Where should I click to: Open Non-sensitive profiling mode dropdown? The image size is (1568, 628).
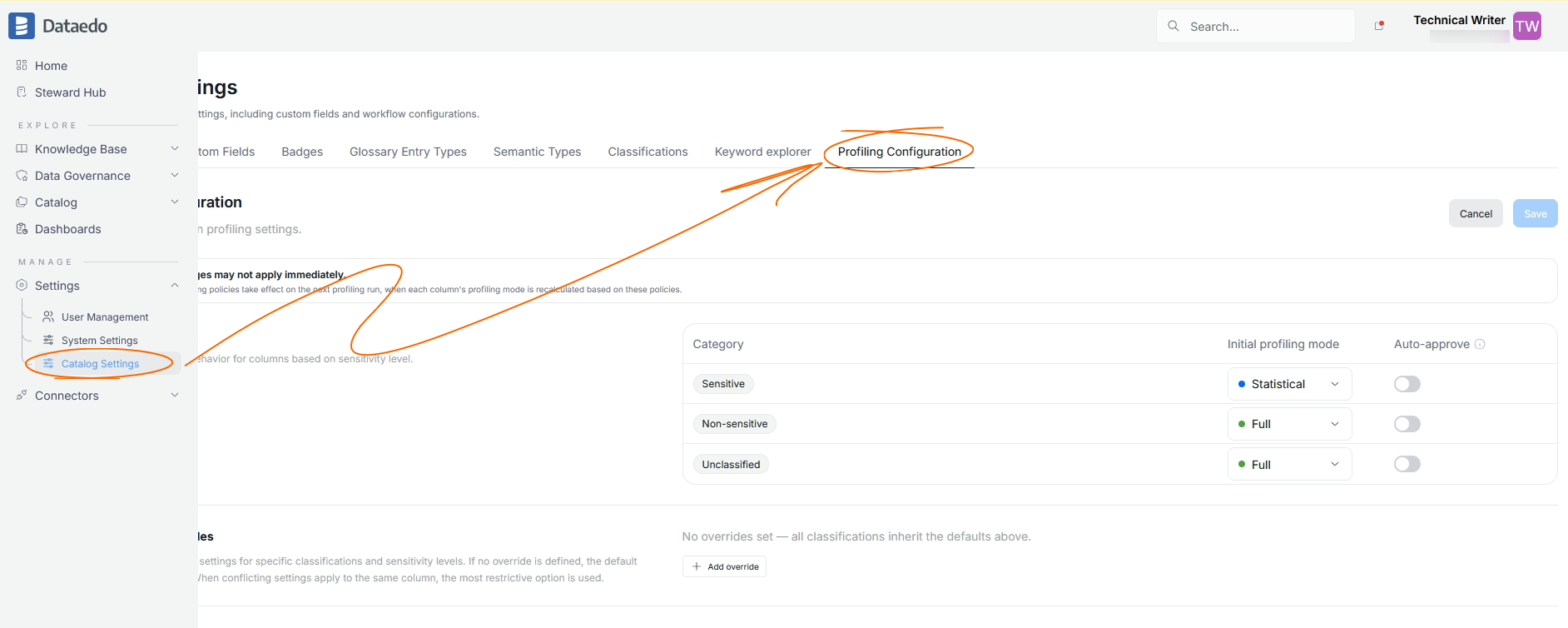[1289, 424]
